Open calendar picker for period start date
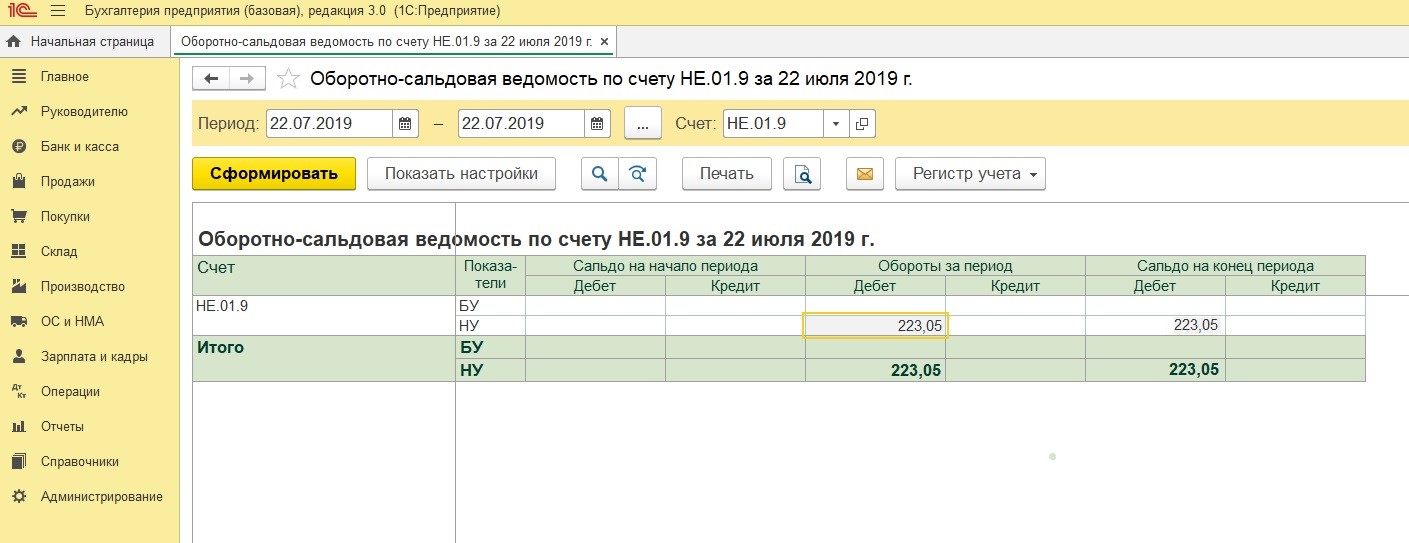1409x543 pixels. 406,124
